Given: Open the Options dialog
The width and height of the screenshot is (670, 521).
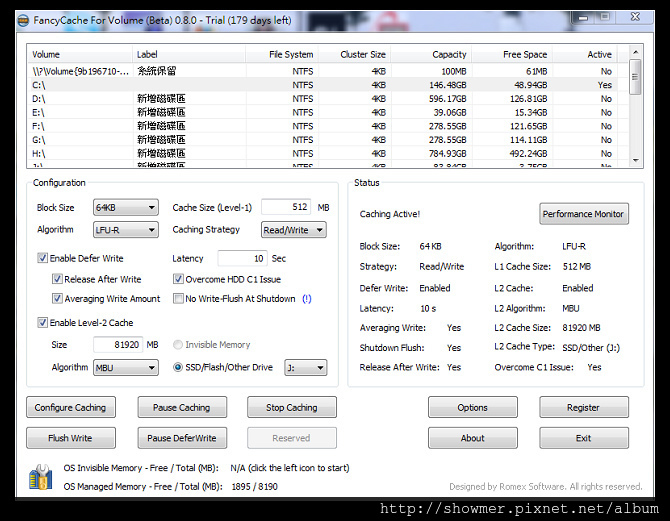Looking at the screenshot, I should click(473, 407).
